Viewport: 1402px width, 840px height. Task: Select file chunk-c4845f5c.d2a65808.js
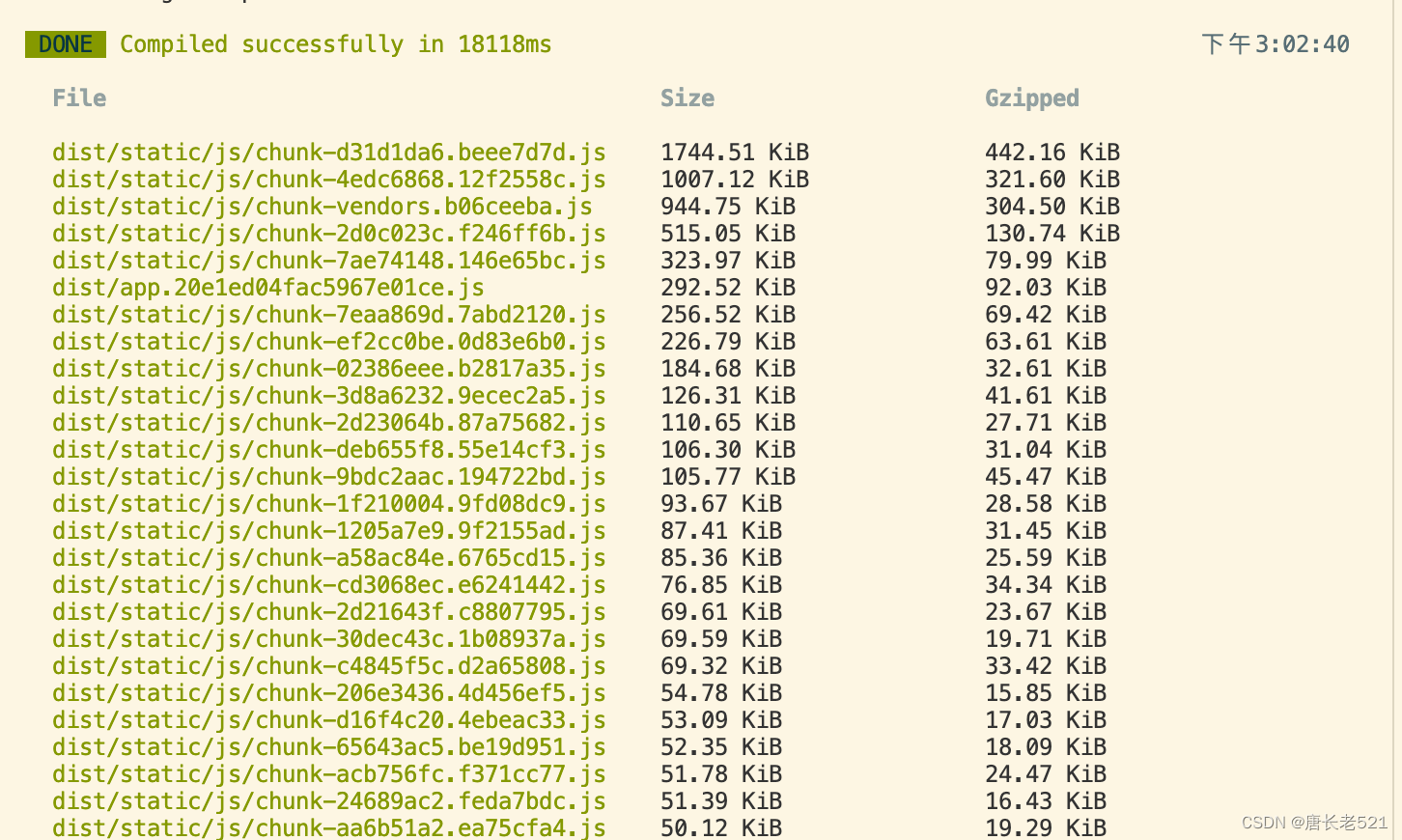tap(329, 666)
